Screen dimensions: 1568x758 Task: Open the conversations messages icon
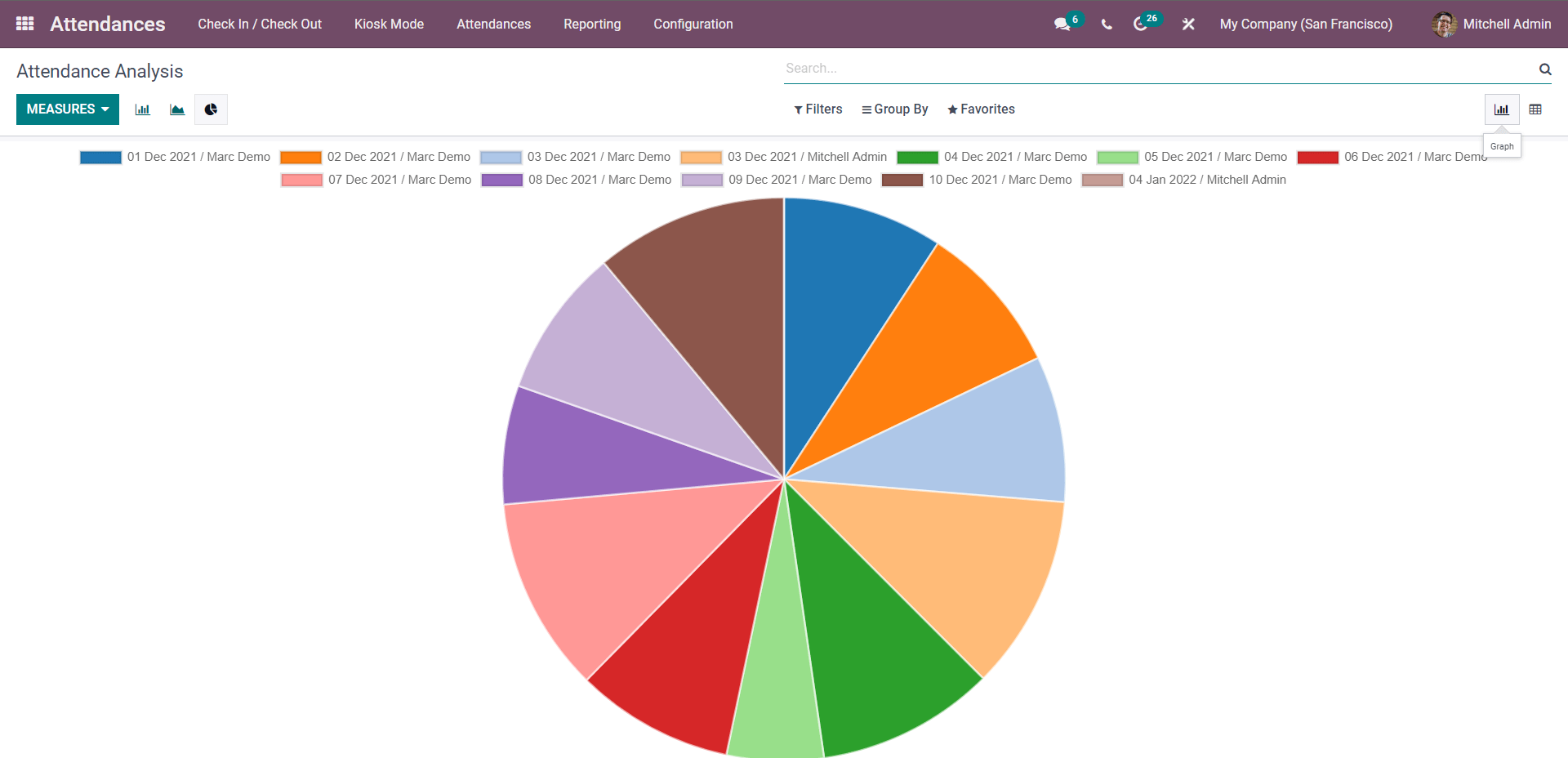tap(1062, 25)
